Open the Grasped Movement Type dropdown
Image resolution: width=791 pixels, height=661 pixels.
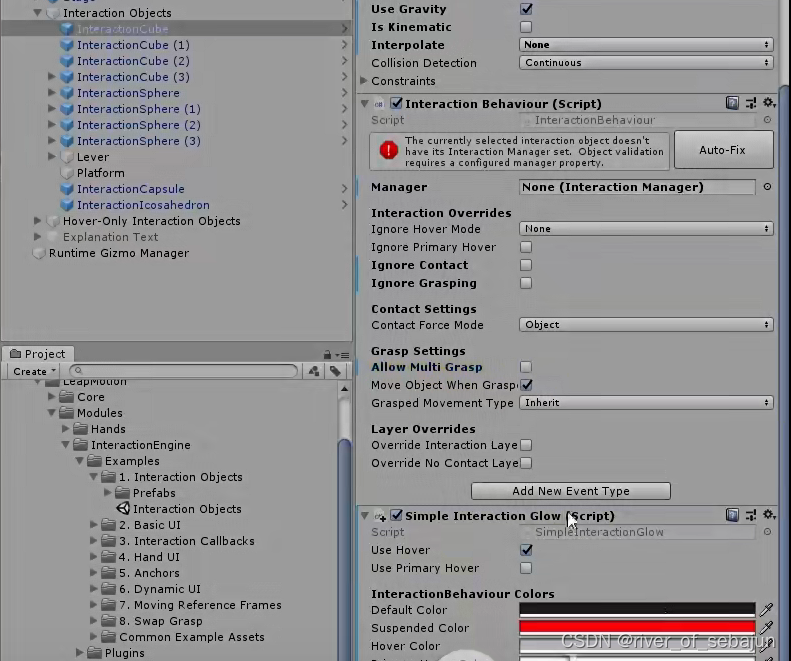pyautogui.click(x=646, y=403)
